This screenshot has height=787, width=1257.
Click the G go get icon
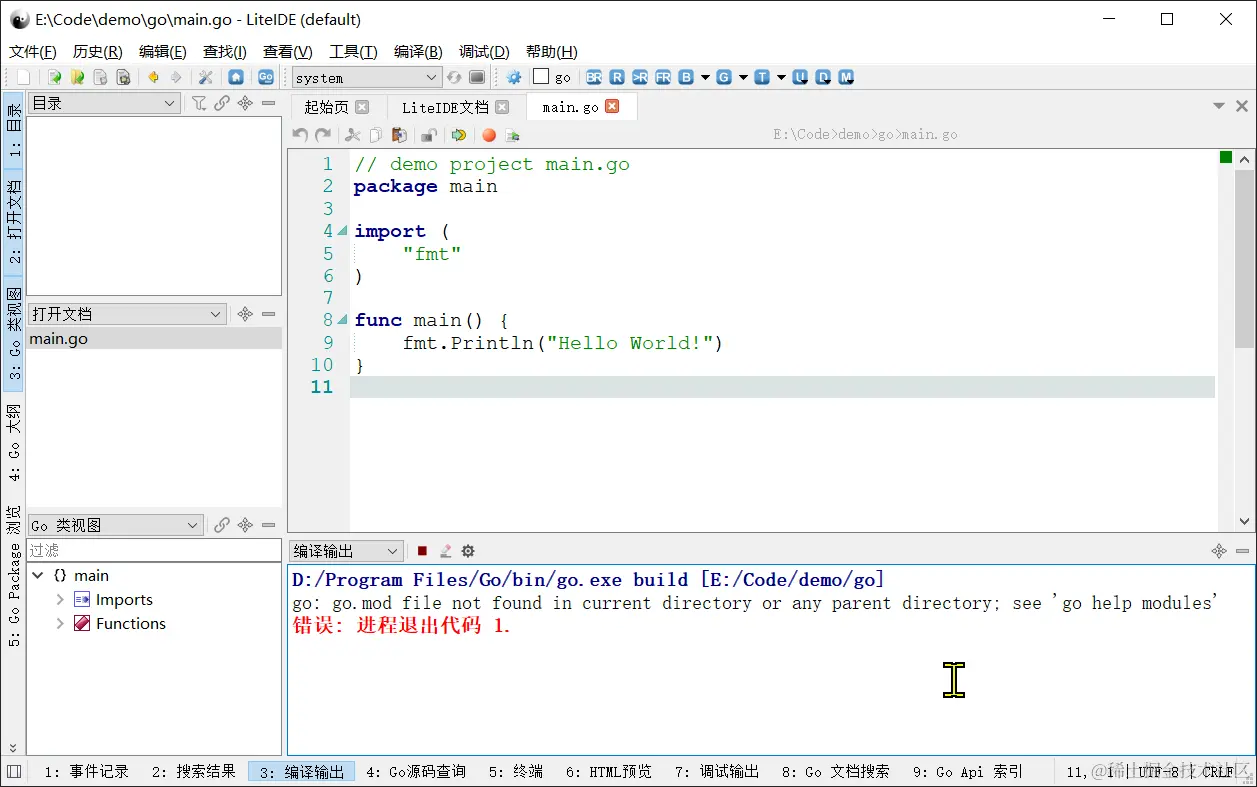coord(724,77)
